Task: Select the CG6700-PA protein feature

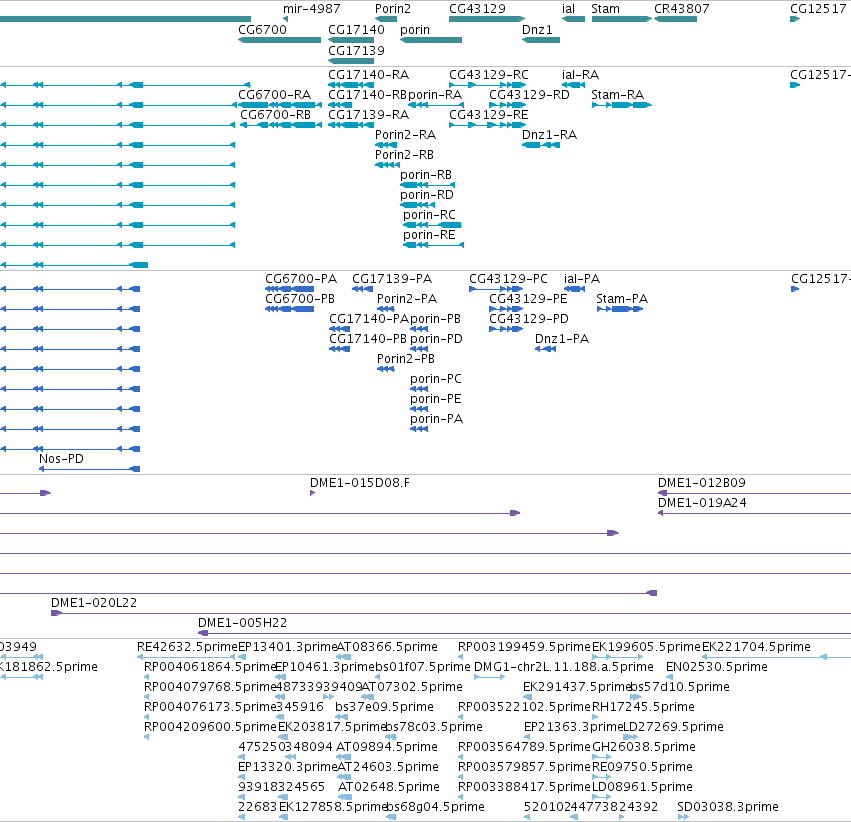Action: pyautogui.click(x=289, y=289)
